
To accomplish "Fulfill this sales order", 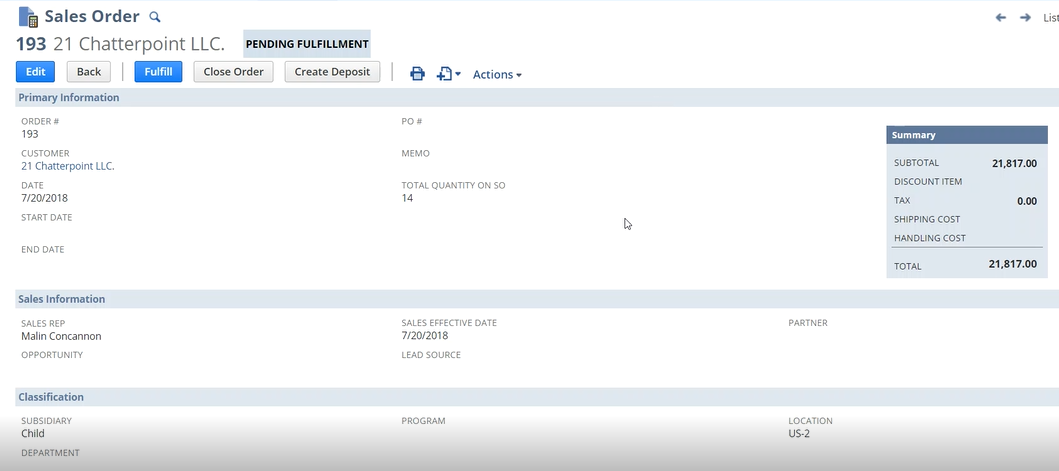I will coord(158,72).
